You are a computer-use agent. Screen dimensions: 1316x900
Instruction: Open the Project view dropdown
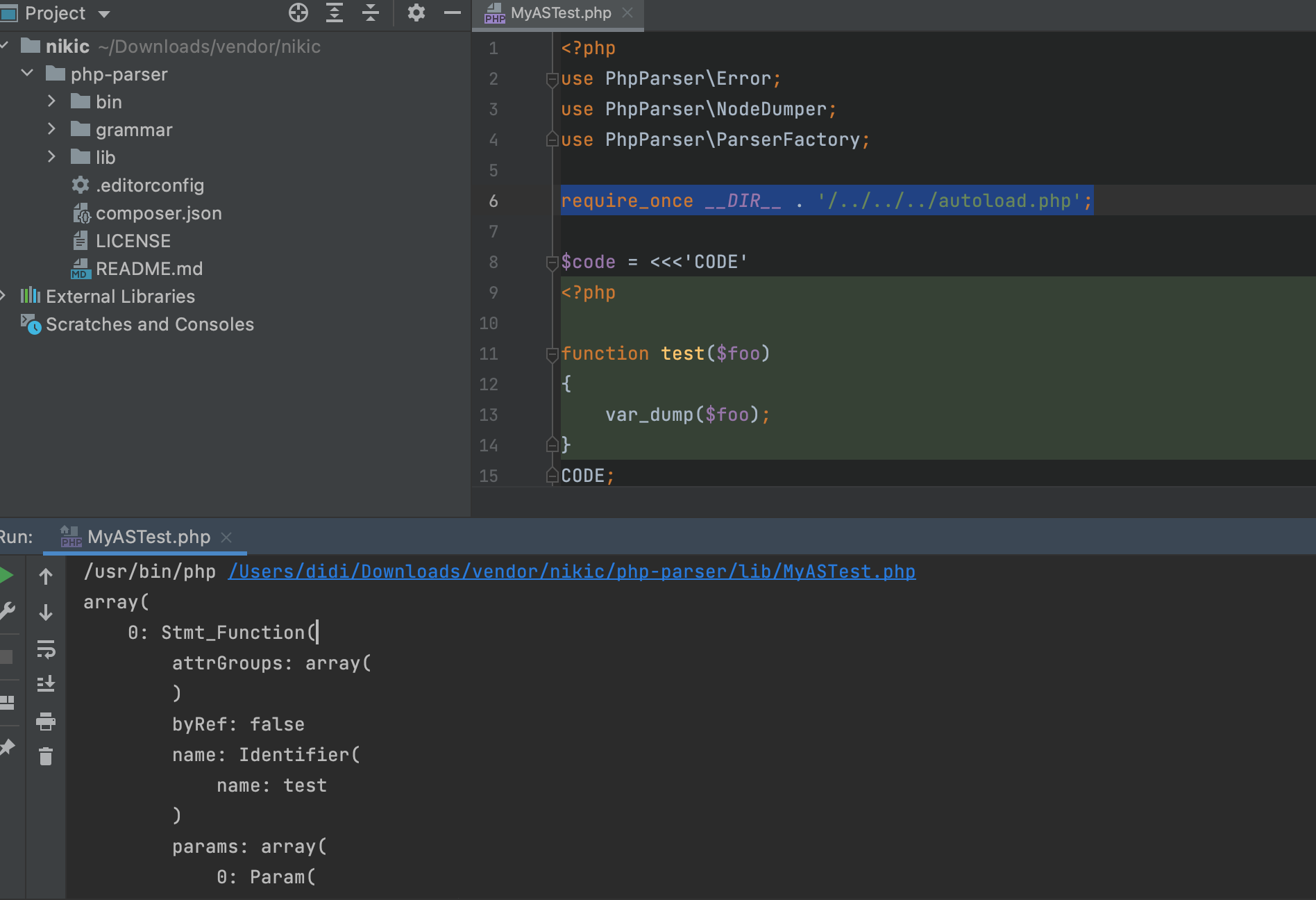click(x=104, y=14)
